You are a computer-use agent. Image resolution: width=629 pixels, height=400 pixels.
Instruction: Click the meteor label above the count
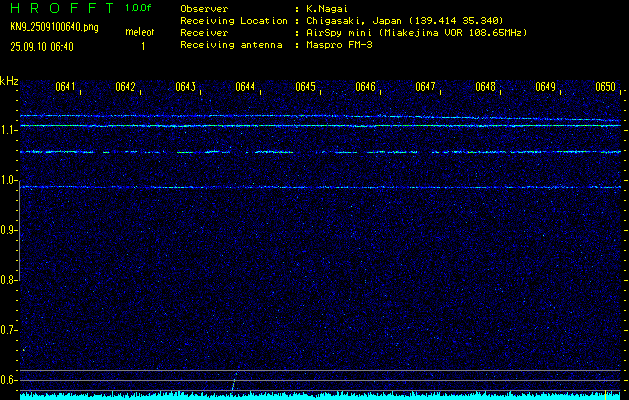pyautogui.click(x=140, y=32)
